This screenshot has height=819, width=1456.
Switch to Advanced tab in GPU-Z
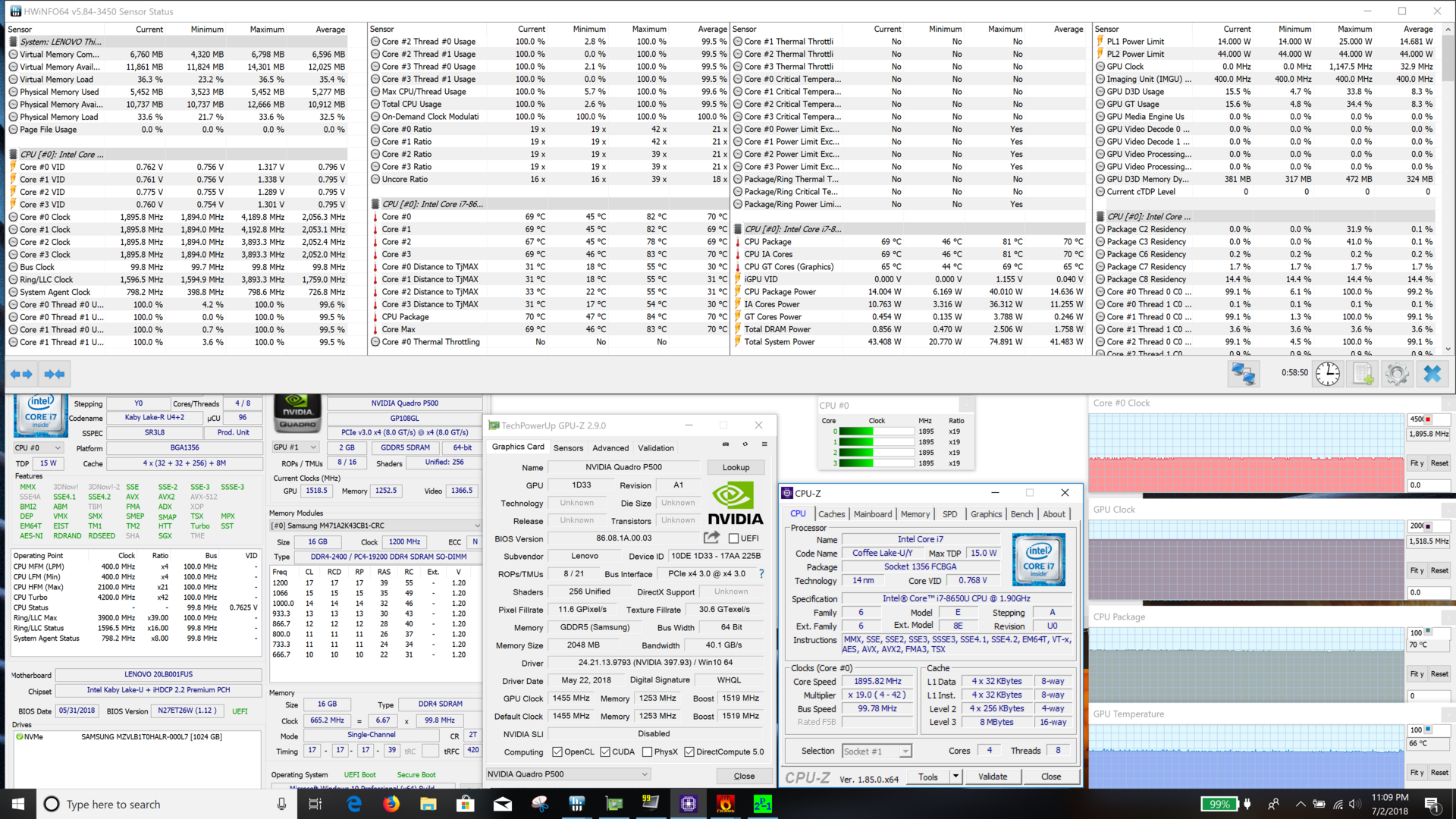click(610, 447)
